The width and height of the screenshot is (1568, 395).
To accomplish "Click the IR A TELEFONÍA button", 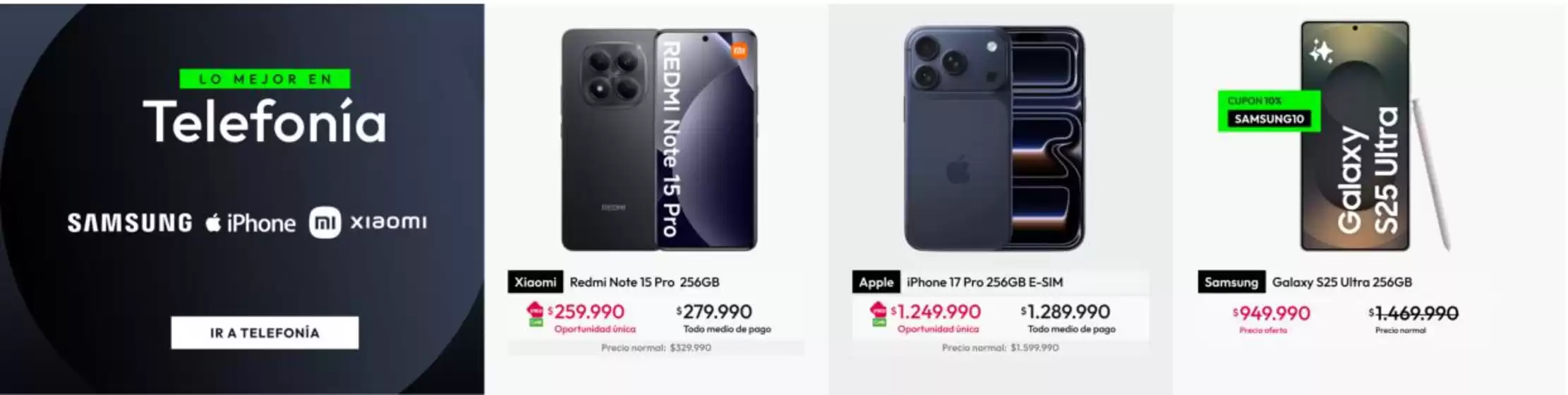I will tap(264, 332).
